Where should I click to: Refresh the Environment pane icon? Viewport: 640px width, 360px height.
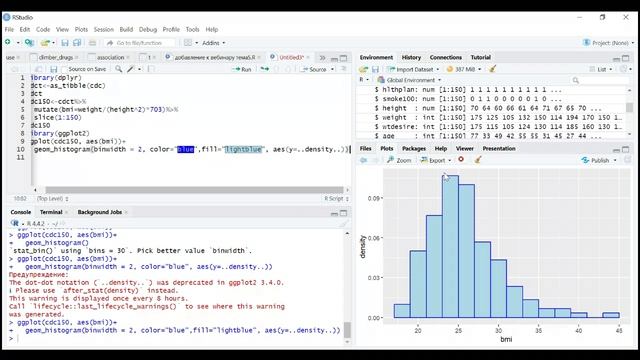(x=623, y=69)
